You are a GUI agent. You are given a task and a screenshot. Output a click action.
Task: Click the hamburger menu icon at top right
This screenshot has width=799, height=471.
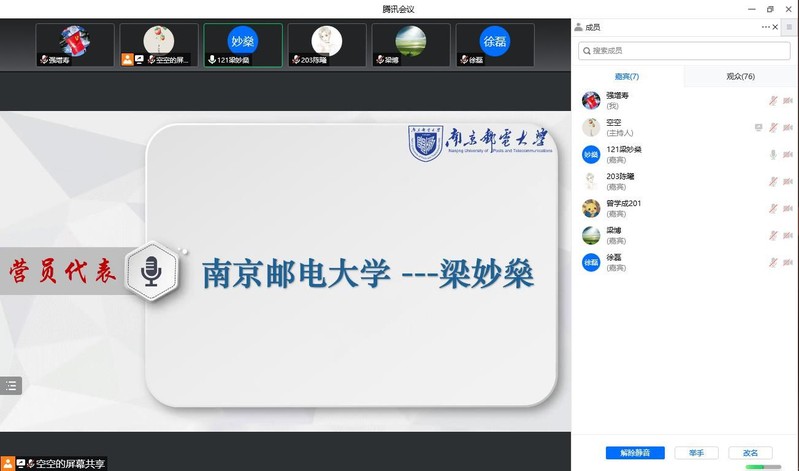click(x=789, y=28)
